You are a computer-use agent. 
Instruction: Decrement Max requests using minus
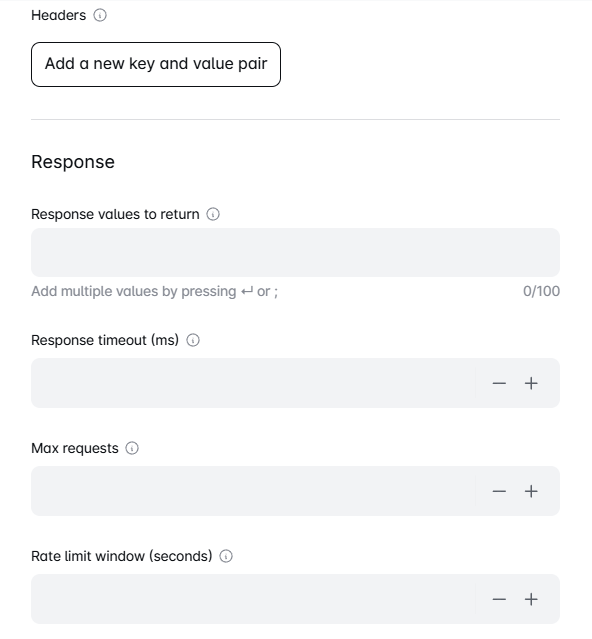point(499,491)
